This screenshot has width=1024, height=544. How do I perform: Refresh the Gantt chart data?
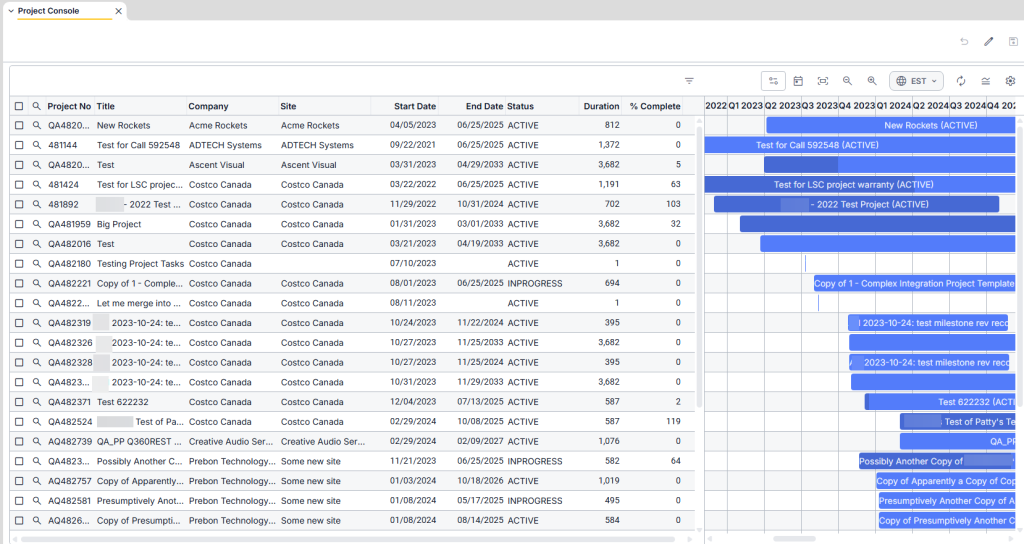click(961, 81)
